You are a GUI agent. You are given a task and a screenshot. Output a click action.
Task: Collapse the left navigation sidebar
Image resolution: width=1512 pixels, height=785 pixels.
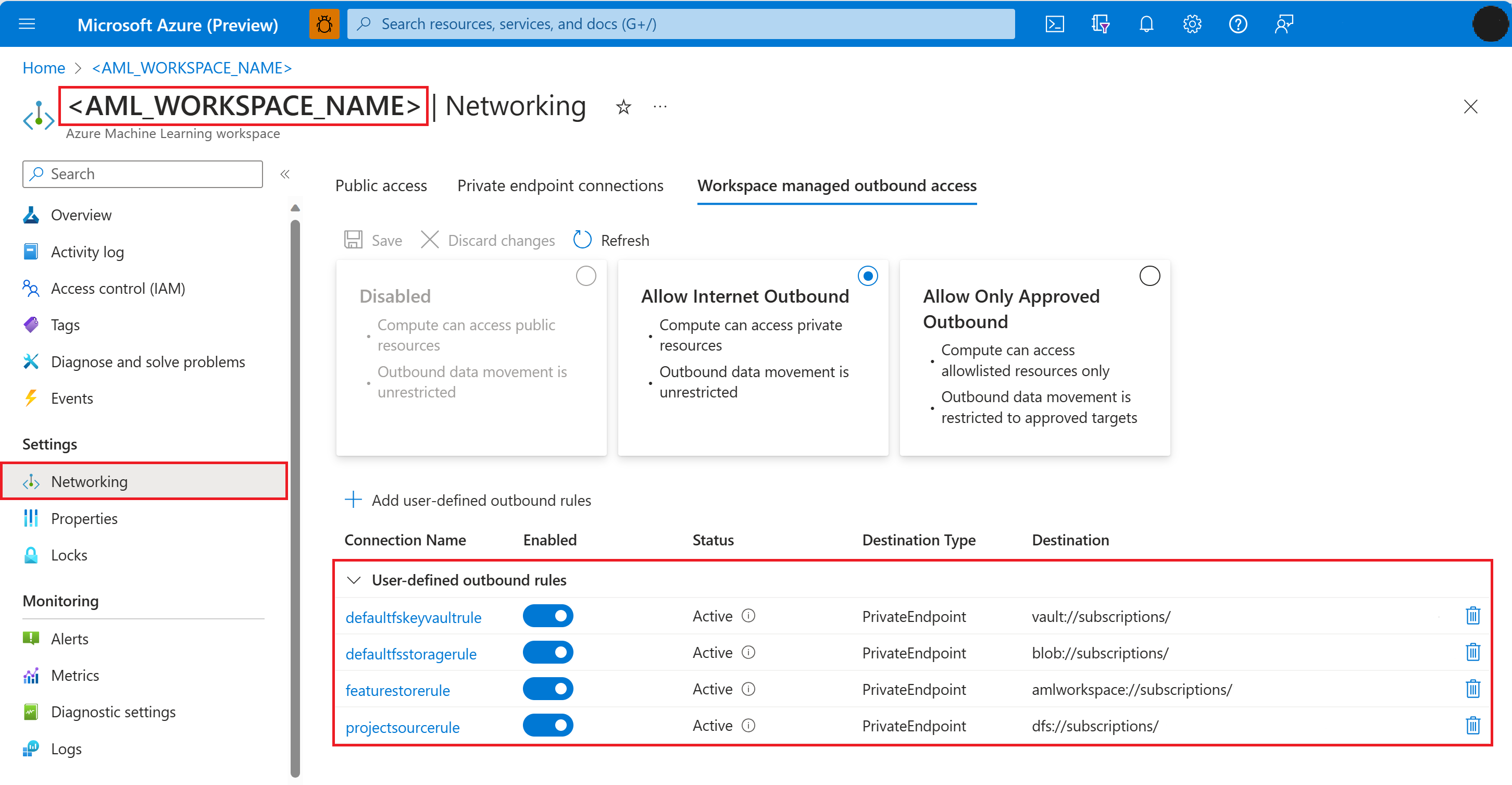(285, 174)
